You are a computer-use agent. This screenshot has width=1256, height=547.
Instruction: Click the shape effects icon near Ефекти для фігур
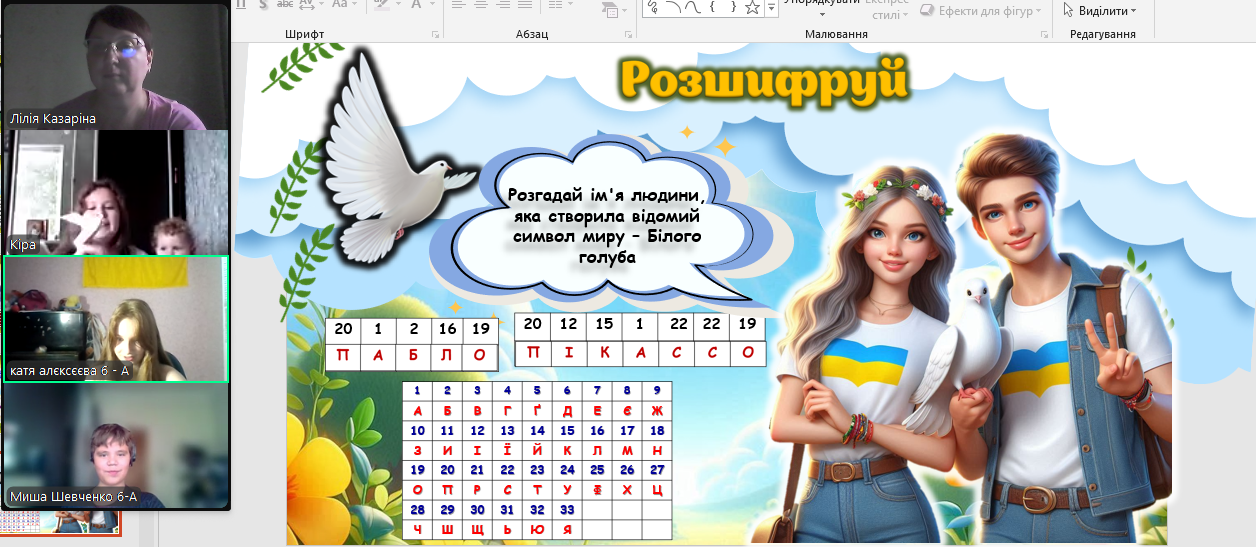pyautogui.click(x=926, y=10)
